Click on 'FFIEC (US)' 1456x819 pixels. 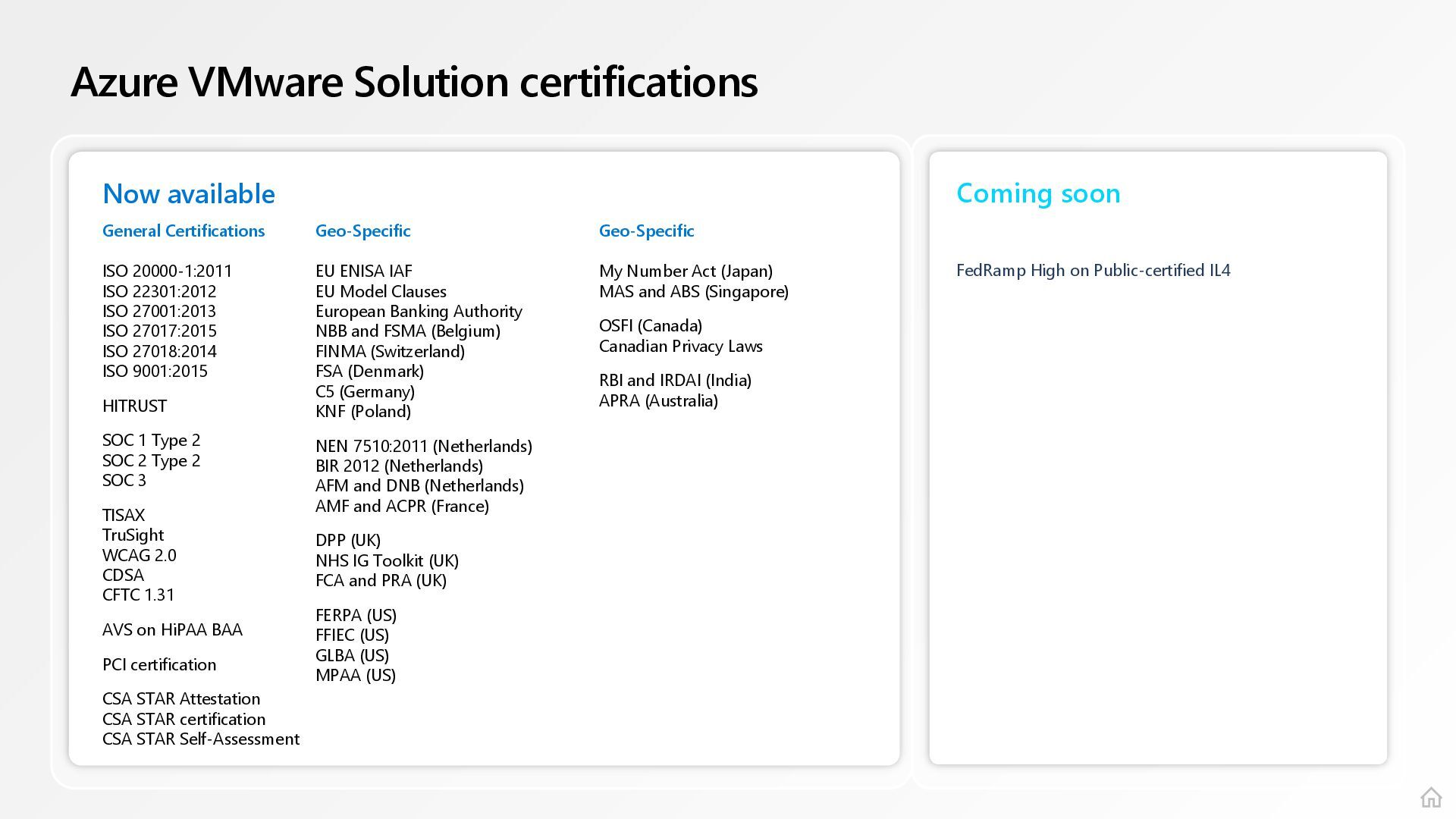pos(353,635)
